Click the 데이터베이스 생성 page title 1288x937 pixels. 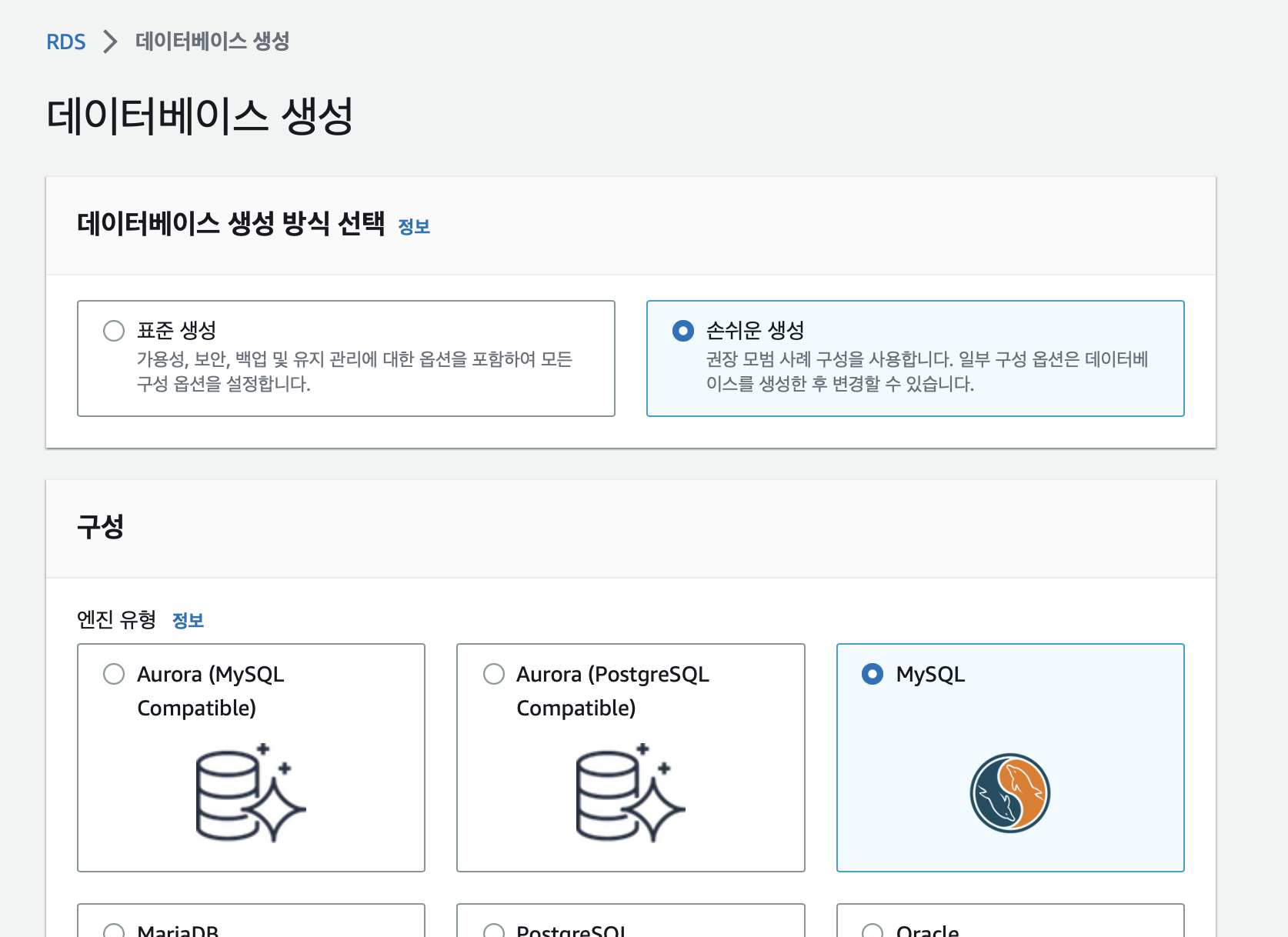click(200, 116)
